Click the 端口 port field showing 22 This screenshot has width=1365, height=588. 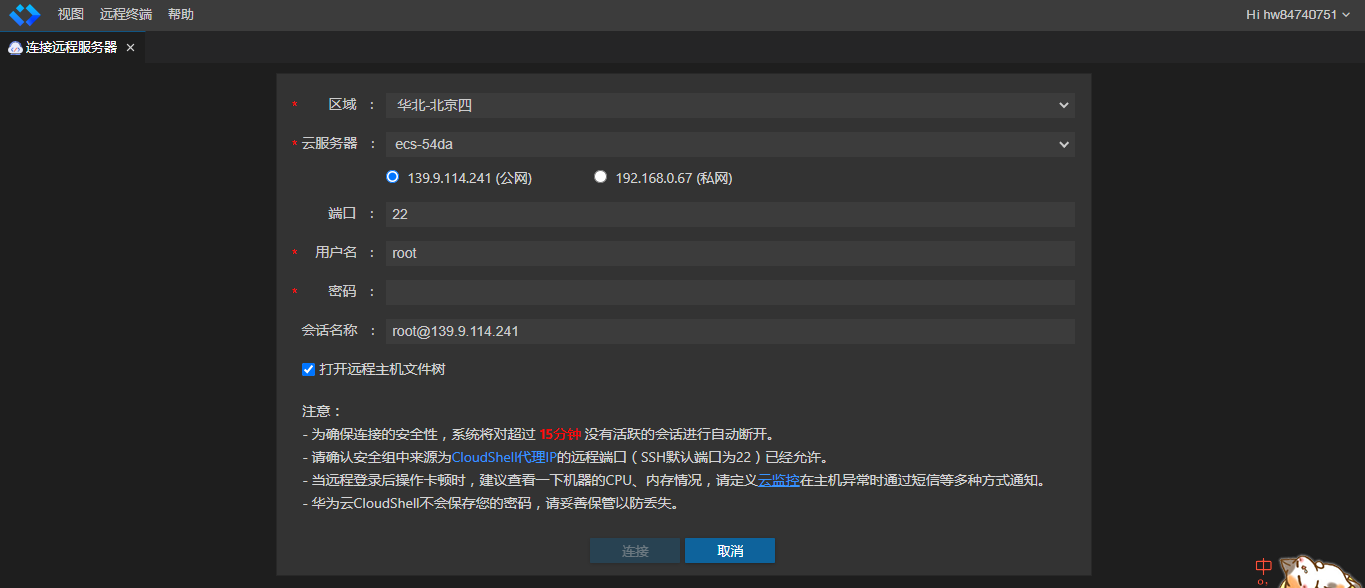(x=730, y=214)
